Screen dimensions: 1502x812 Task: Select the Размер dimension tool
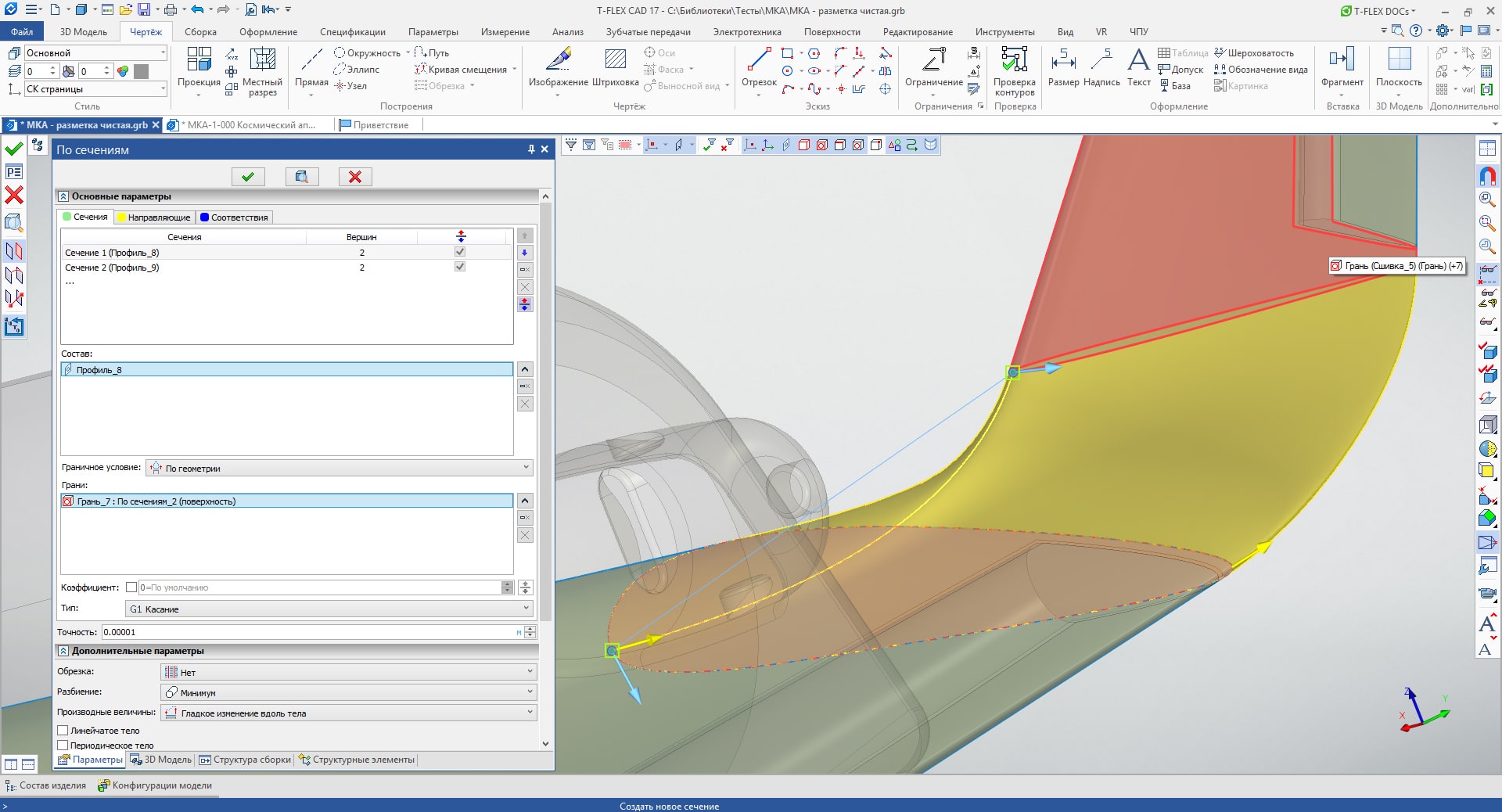pos(1063,69)
